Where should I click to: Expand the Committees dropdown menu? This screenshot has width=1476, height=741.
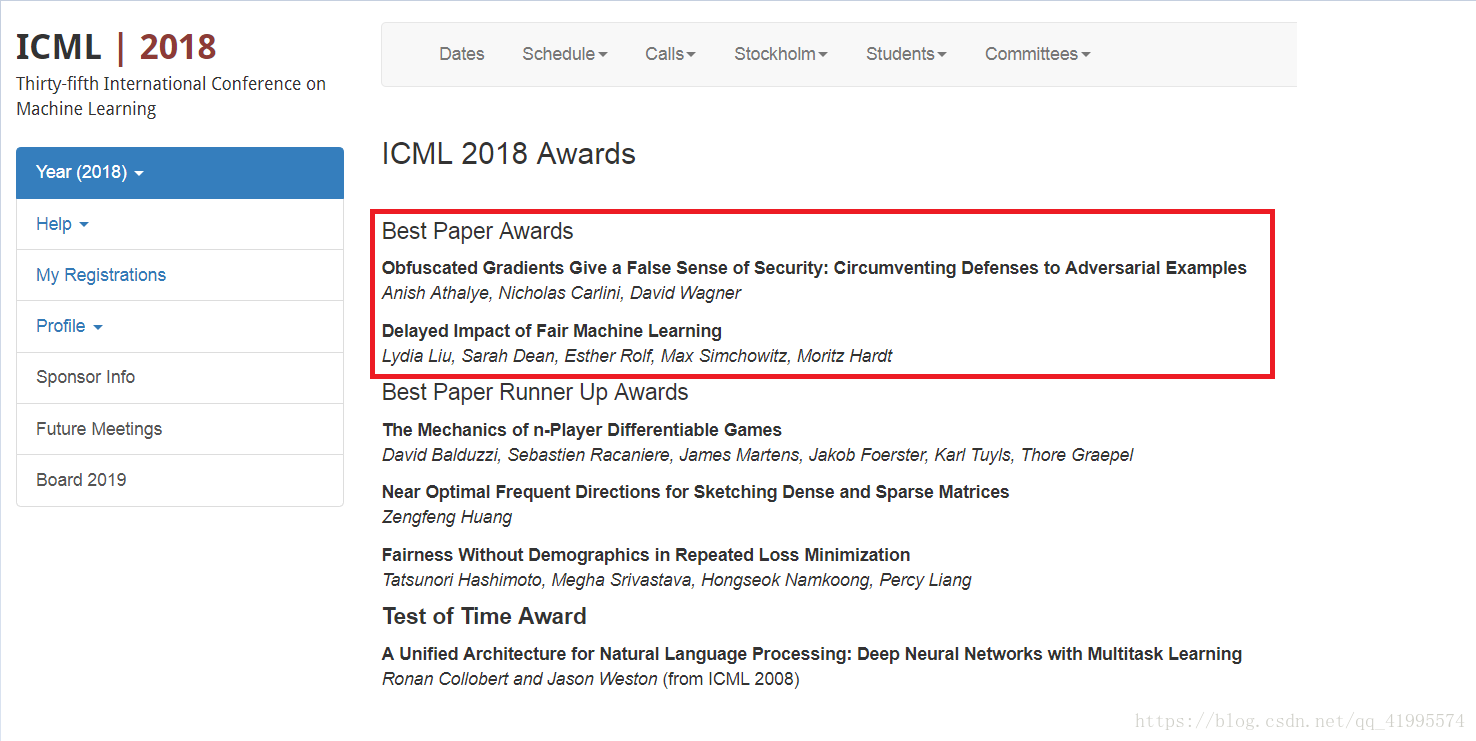tap(1037, 54)
